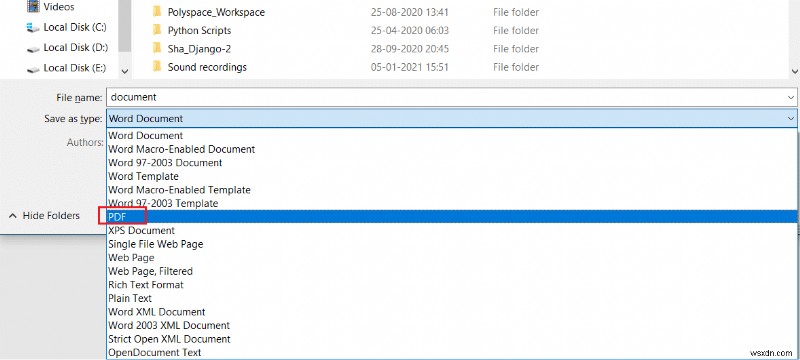Click the navigation pane scrollbar thumb
The width and height of the screenshot is (800, 360).
point(125,25)
